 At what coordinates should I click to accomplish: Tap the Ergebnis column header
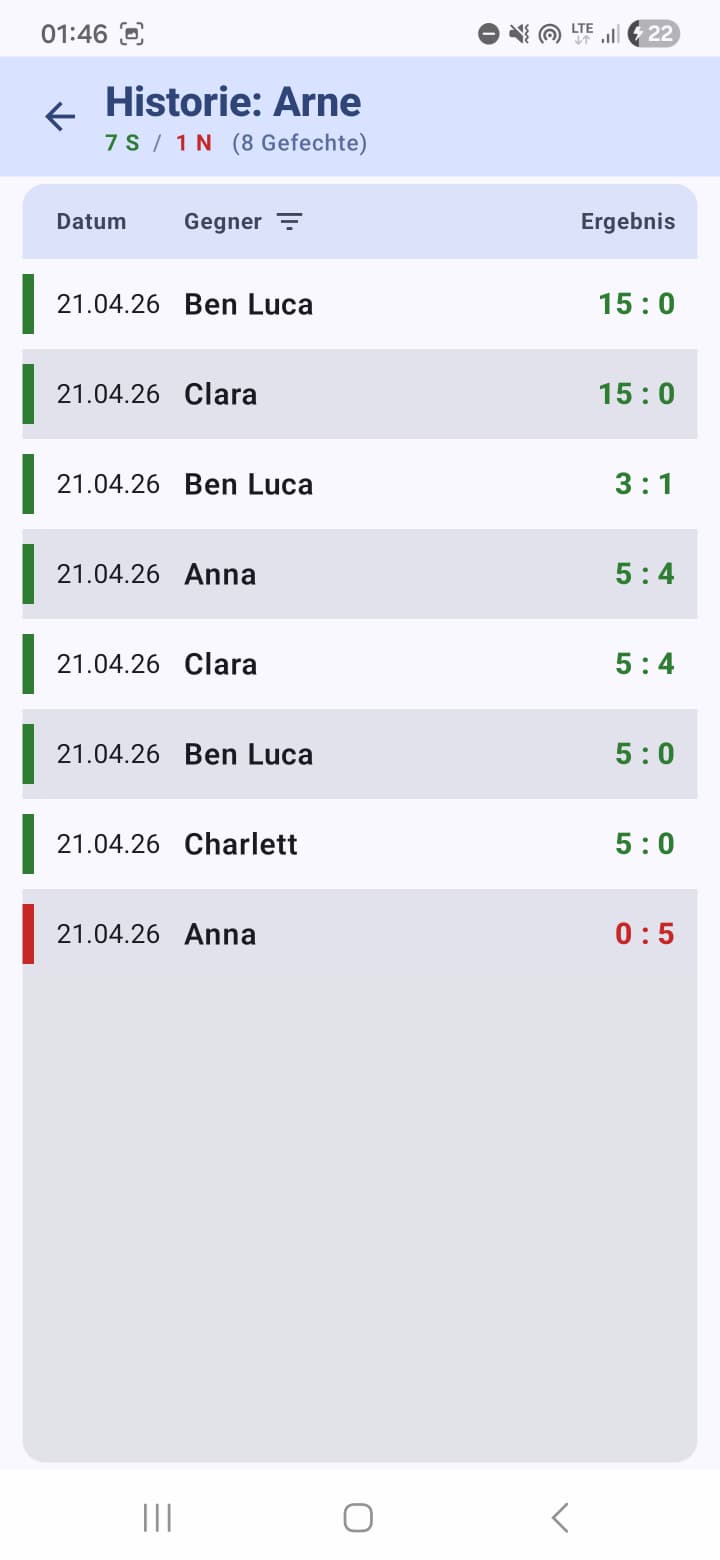[627, 222]
